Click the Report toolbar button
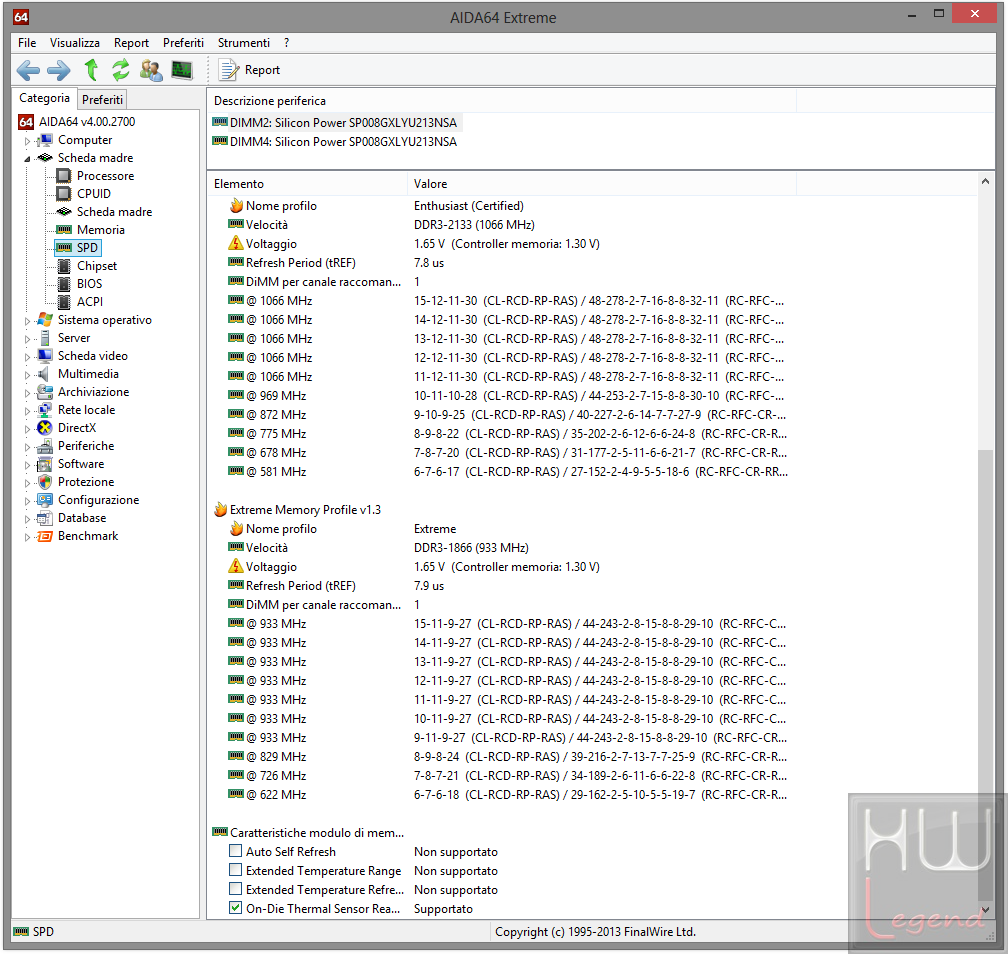Viewport: 1008px width, 954px height. click(x=249, y=69)
